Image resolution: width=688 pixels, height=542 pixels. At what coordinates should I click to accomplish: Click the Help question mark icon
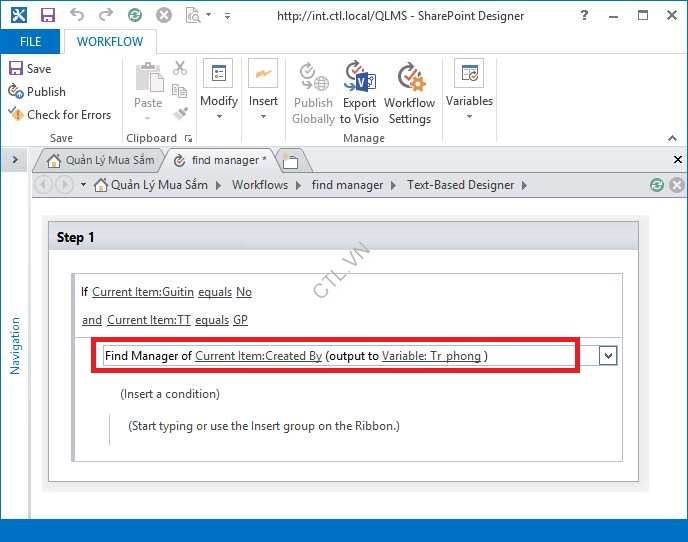(585, 16)
